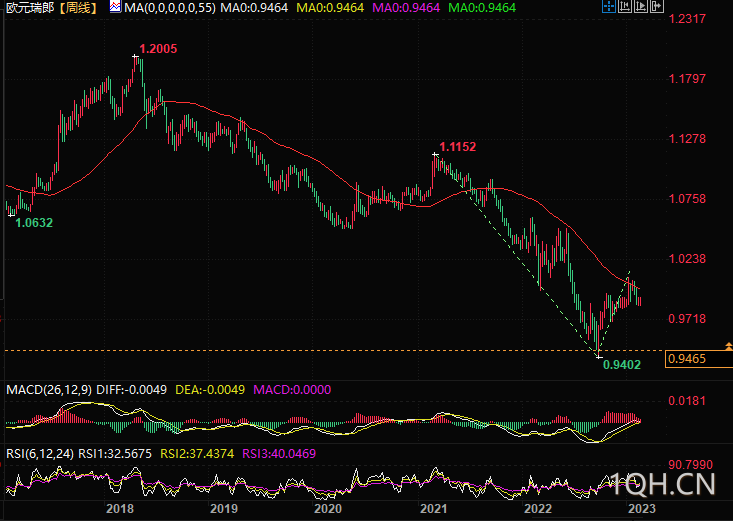Open MACD(26,12,9) indicator parameters
This screenshot has width=733, height=521.
(x=48, y=389)
